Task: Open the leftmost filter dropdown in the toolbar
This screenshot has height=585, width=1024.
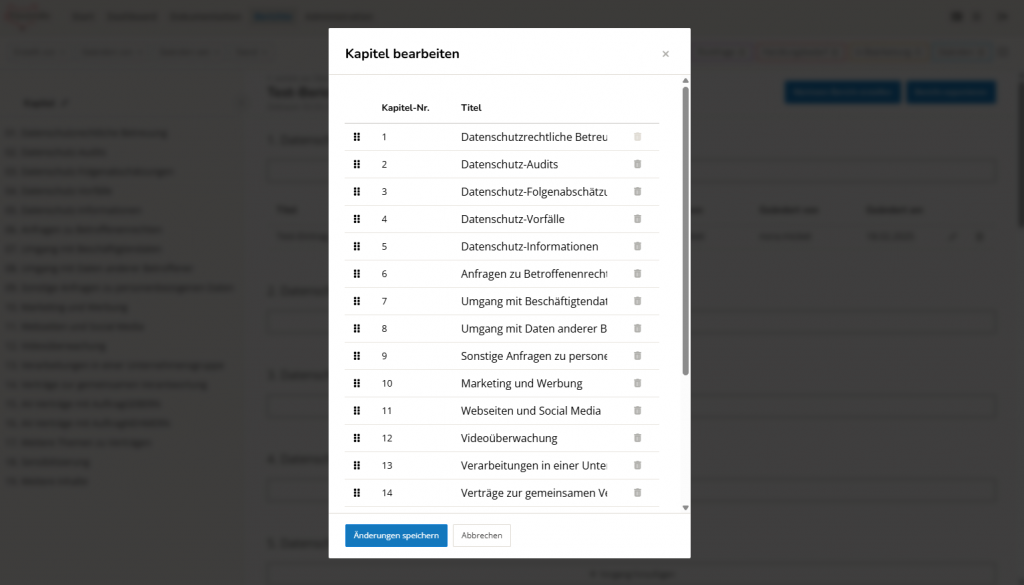Action: pos(35,51)
